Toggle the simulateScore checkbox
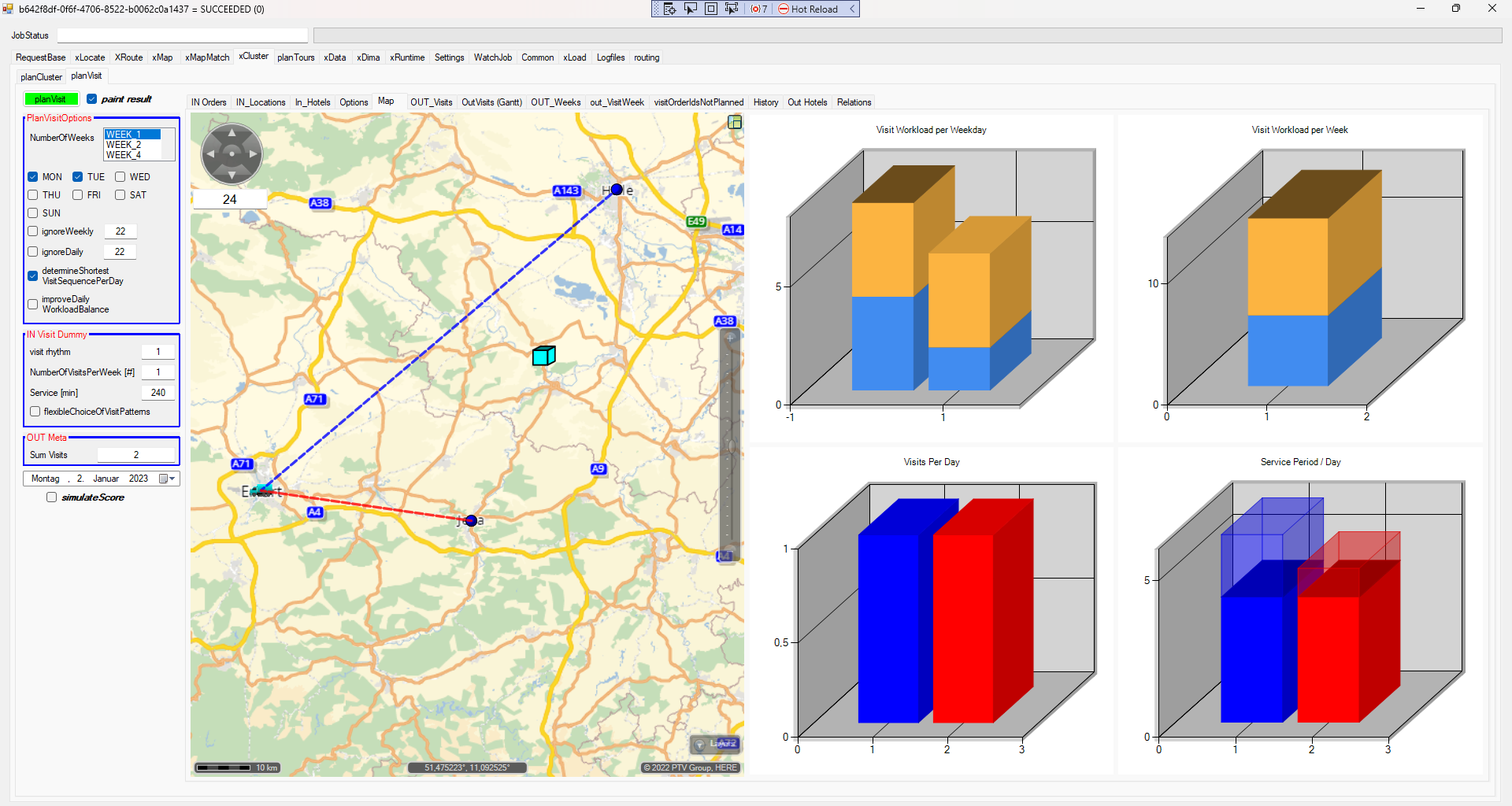The image size is (1512, 806). click(52, 497)
